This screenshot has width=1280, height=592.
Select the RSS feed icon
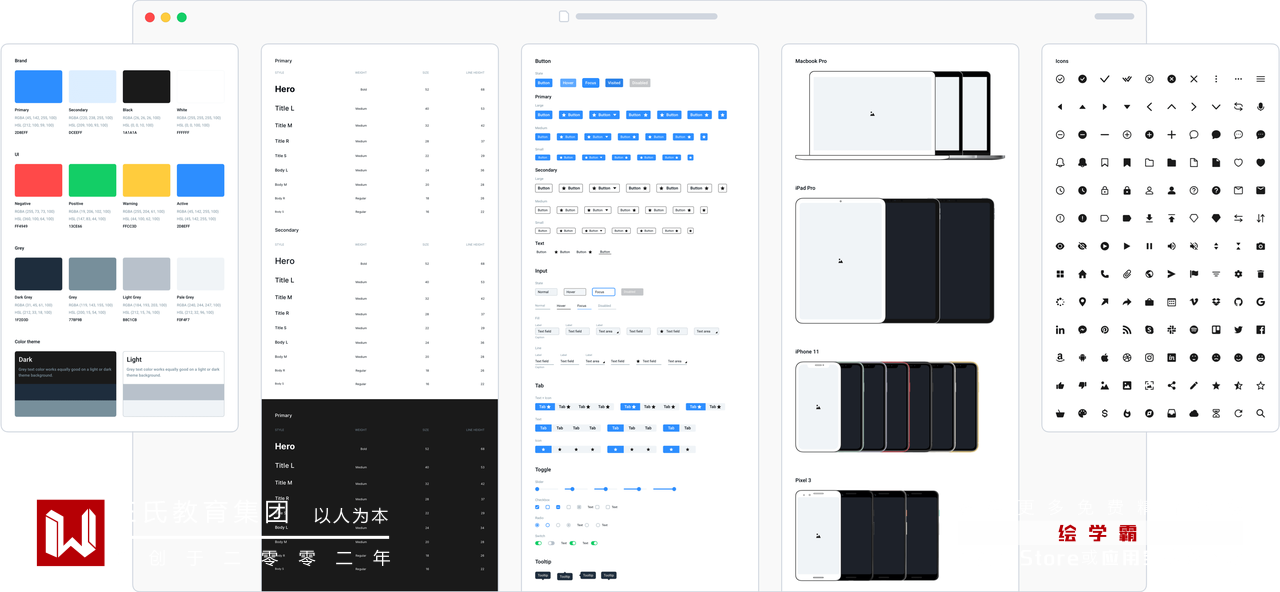[1127, 329]
